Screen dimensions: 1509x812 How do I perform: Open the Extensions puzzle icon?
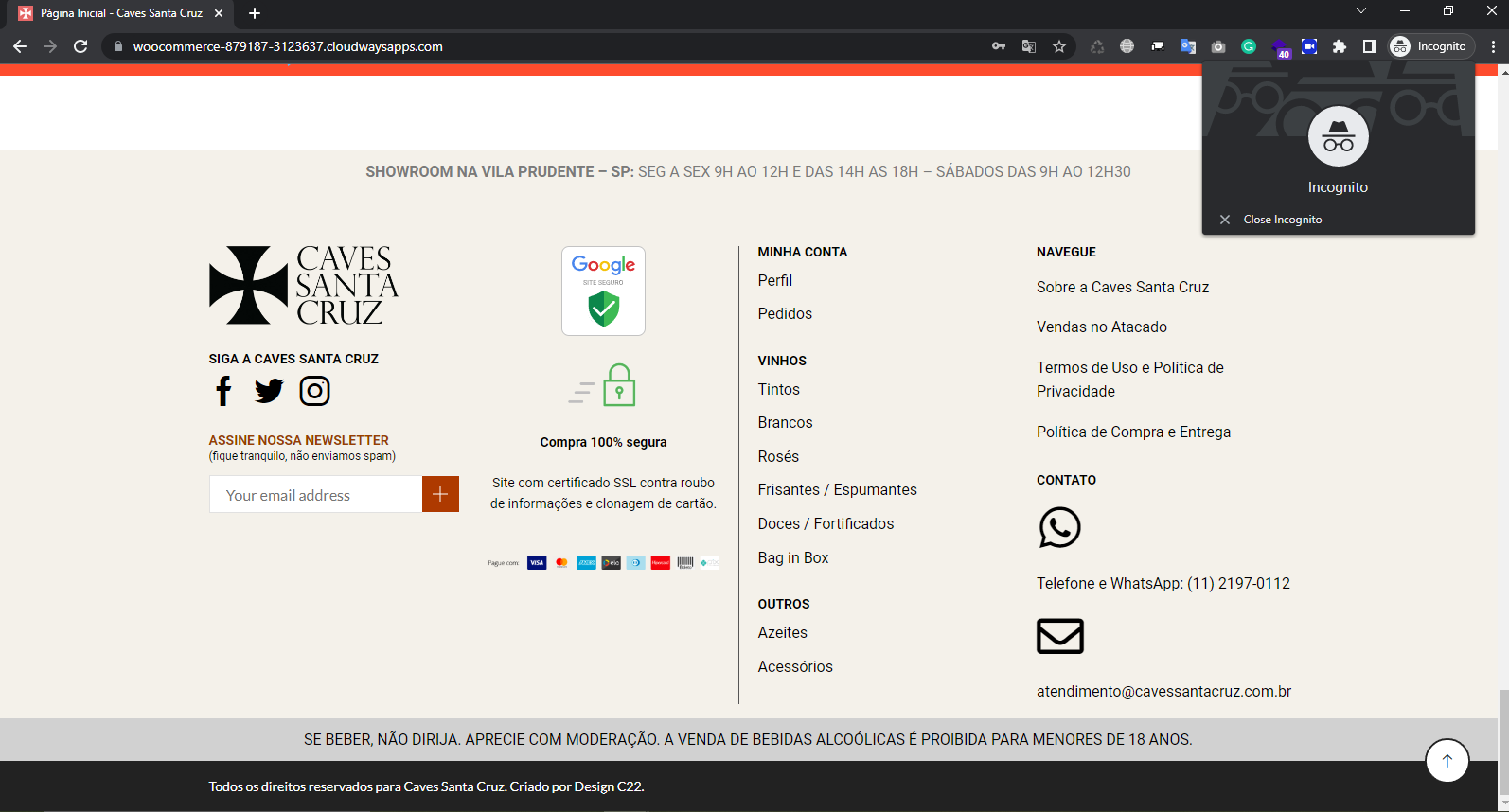pyautogui.click(x=1340, y=46)
